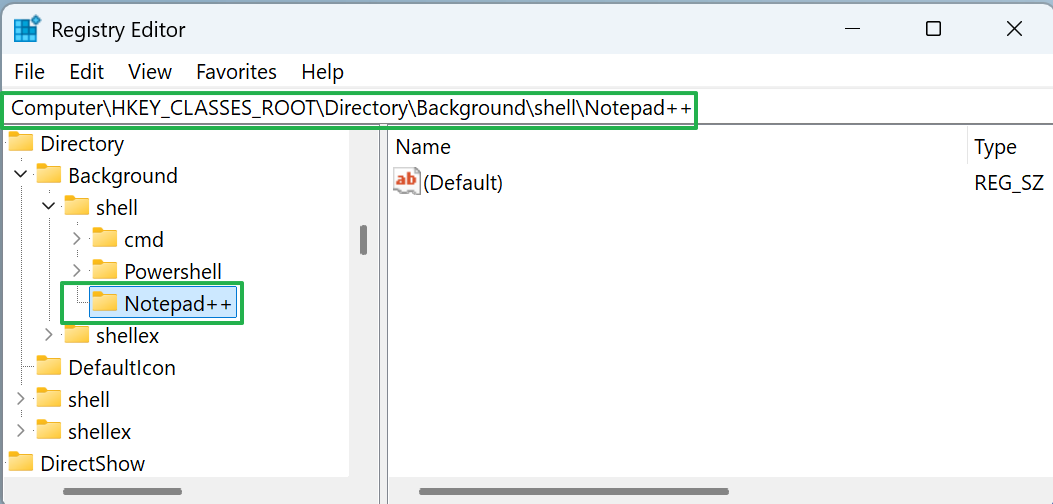This screenshot has width=1053, height=504.
Task: Select the DefaultIcon key
Action: tap(122, 368)
